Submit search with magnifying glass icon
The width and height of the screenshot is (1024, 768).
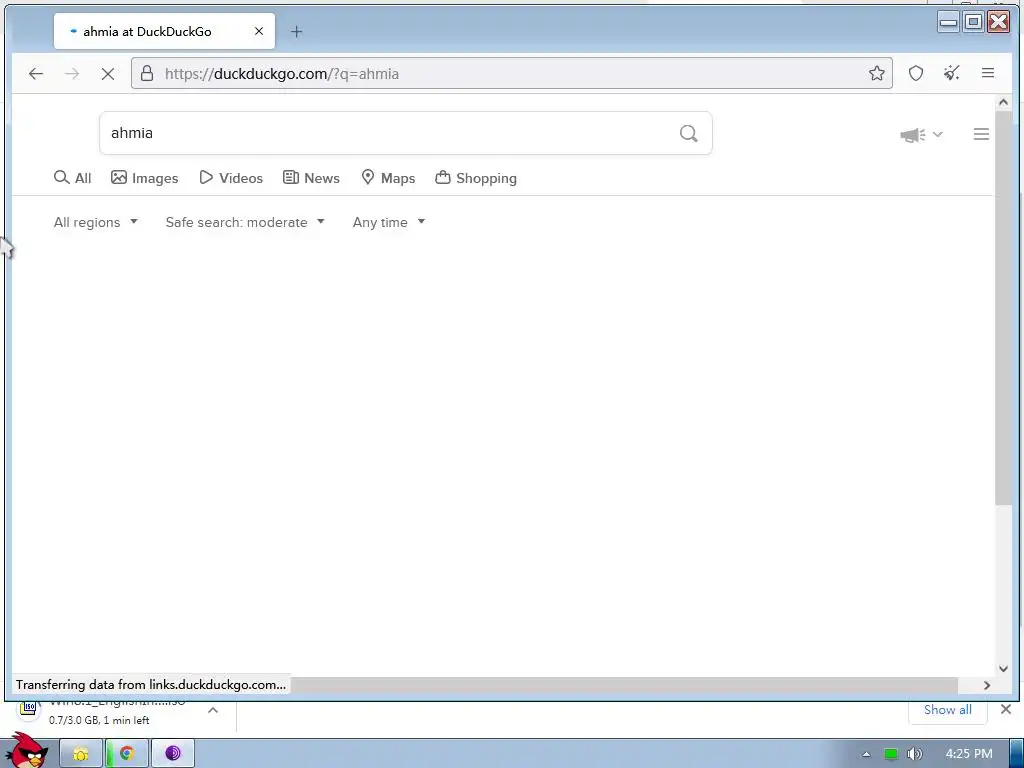pos(688,133)
